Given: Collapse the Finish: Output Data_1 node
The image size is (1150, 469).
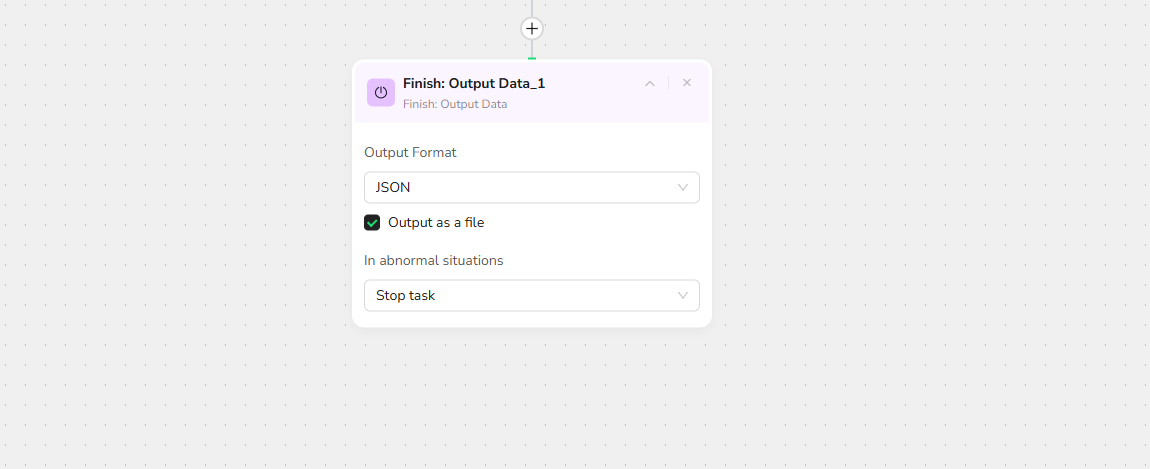Looking at the screenshot, I should pos(650,83).
